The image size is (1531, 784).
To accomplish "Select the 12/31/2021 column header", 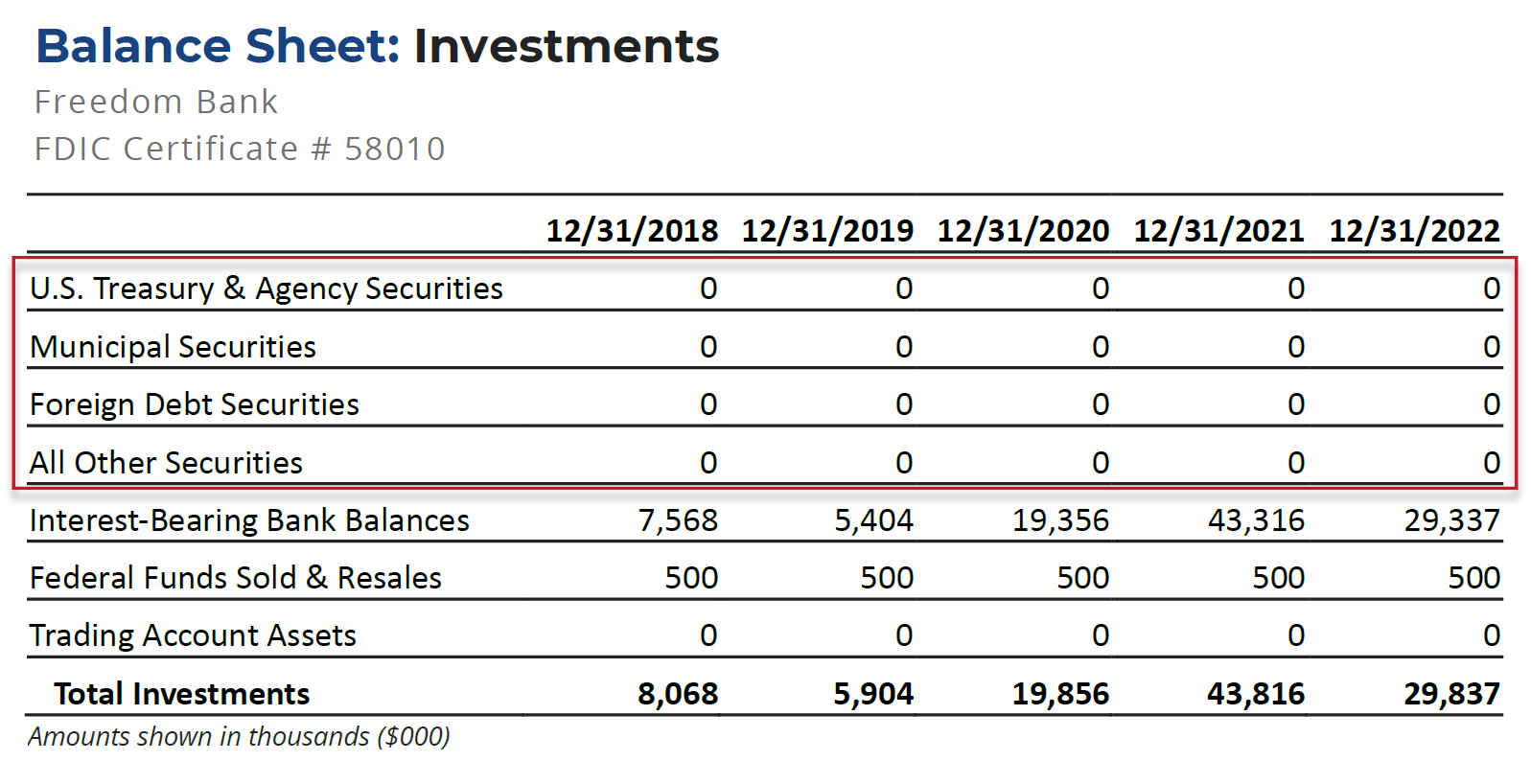I will 1218,231.
